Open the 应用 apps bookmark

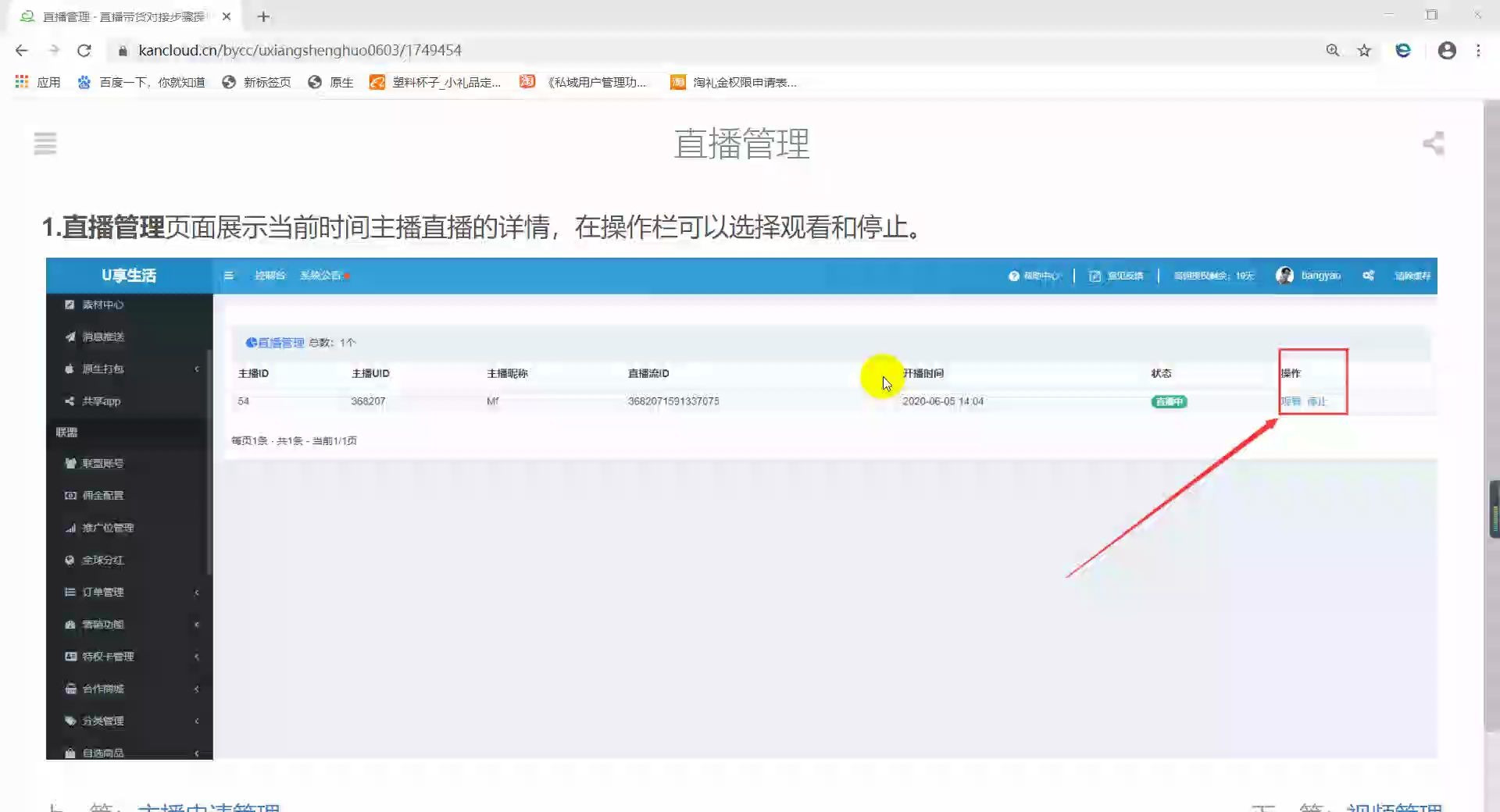[37, 82]
